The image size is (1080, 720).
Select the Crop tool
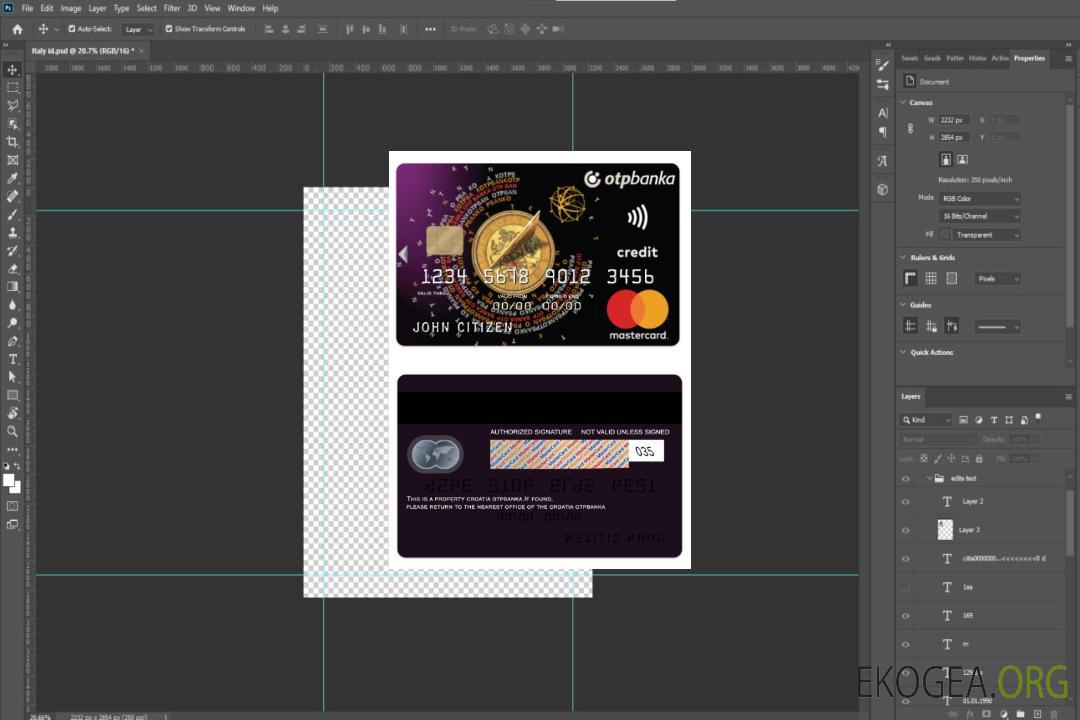[12, 141]
